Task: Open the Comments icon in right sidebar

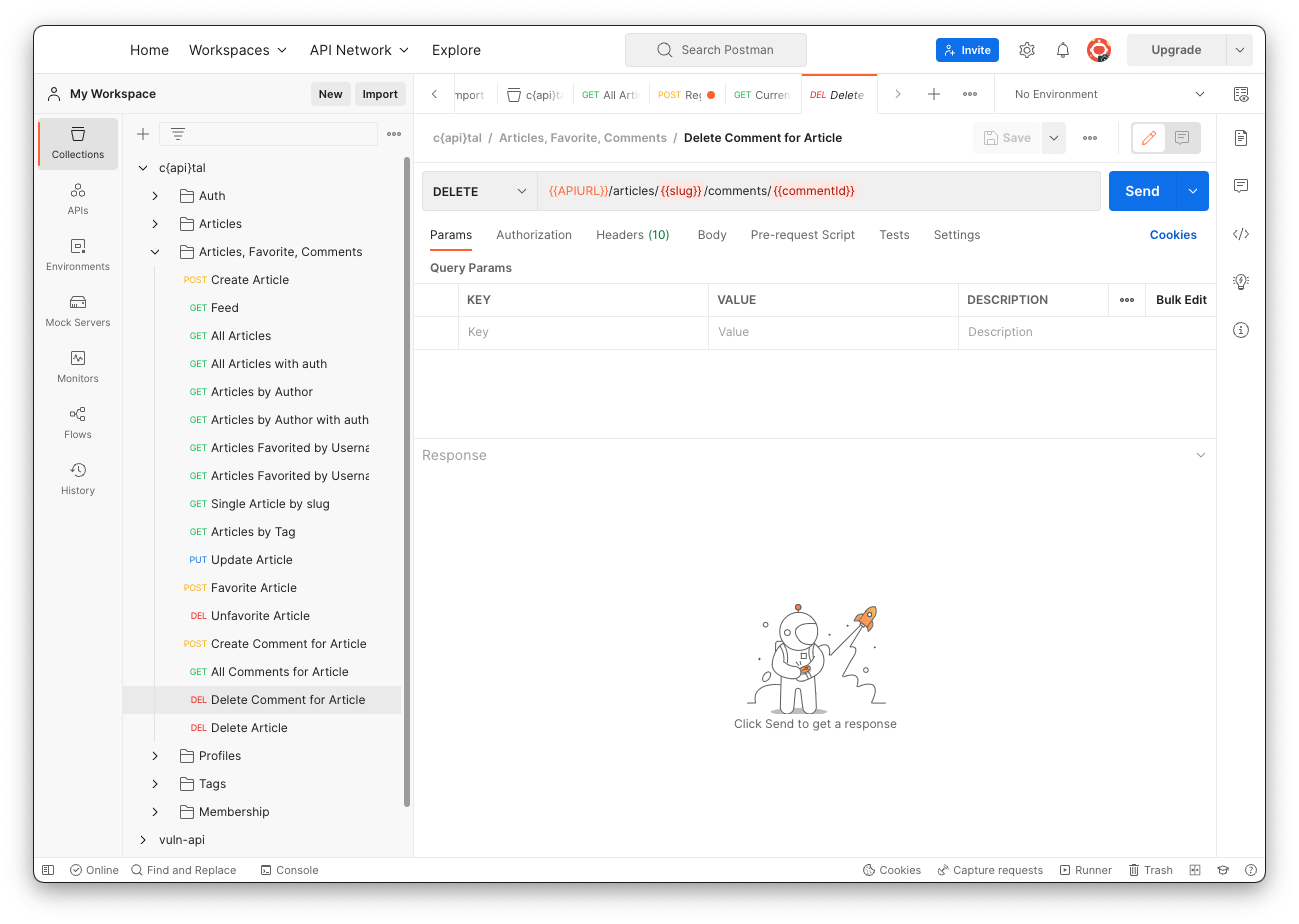Action: point(1241,186)
